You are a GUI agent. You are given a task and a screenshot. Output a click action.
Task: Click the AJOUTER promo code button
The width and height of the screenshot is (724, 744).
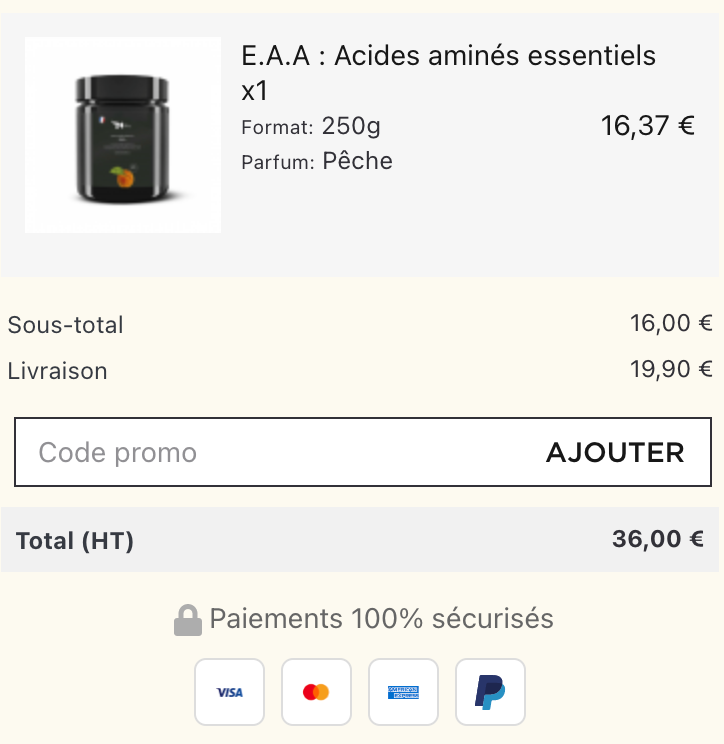(615, 452)
